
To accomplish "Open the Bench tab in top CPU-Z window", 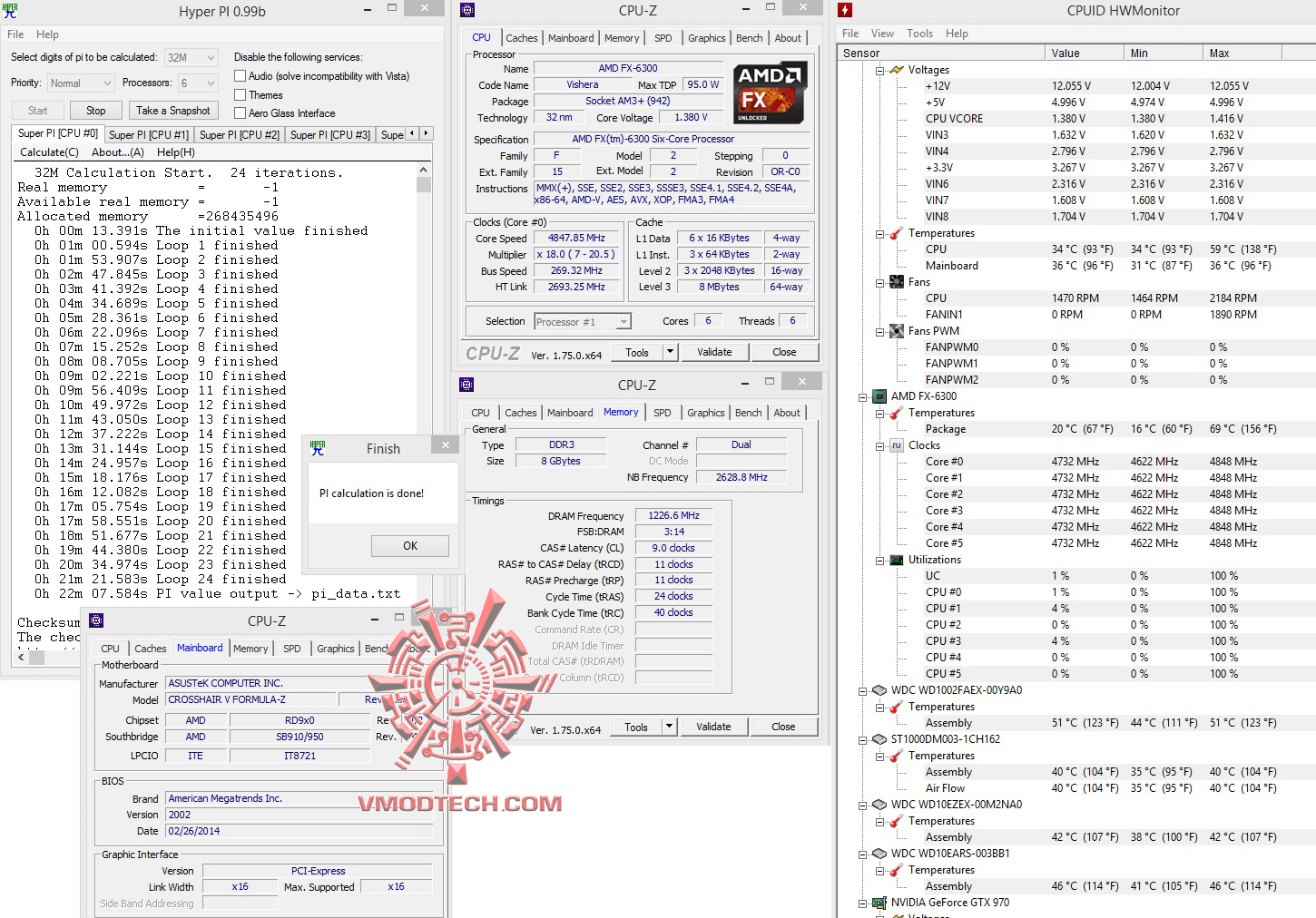I will 750,38.
